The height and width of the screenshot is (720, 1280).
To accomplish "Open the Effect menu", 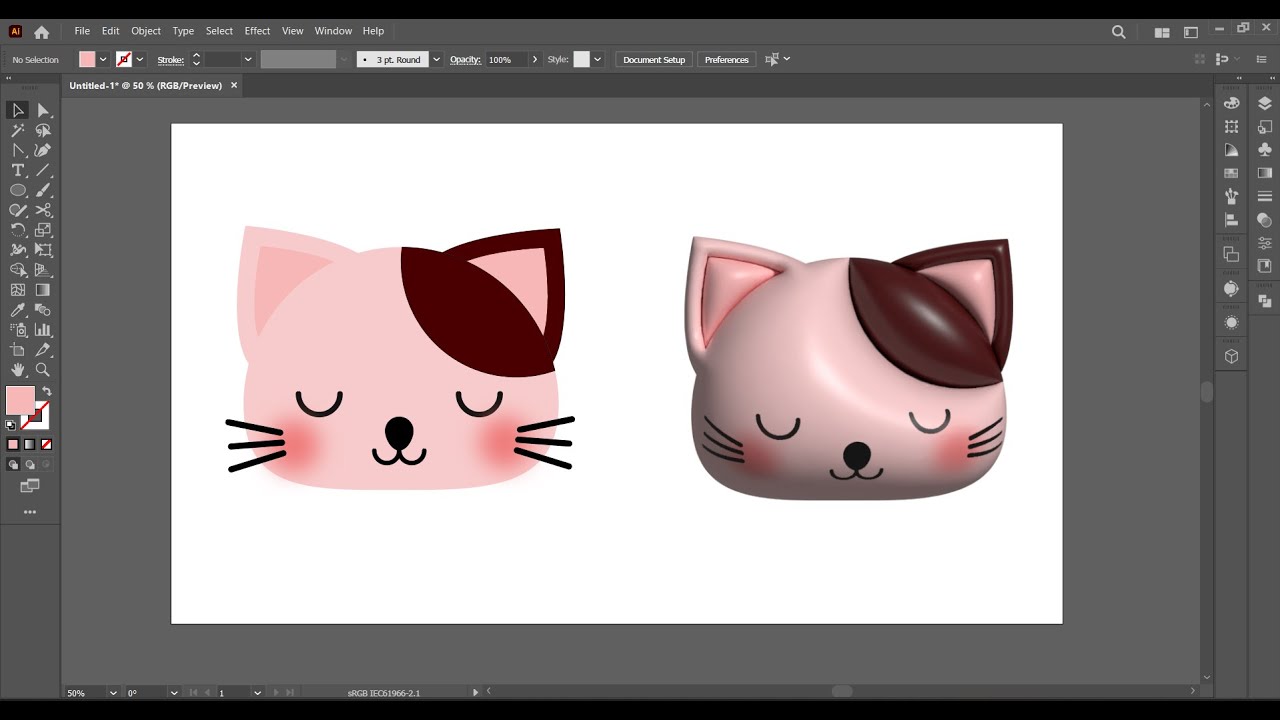I will click(x=257, y=31).
